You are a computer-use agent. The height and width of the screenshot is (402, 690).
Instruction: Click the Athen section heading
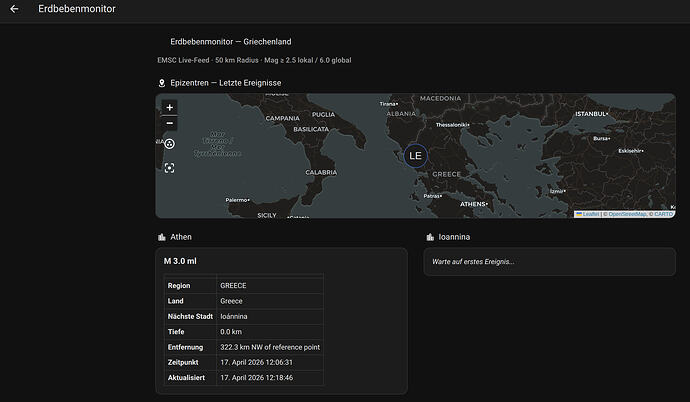(x=181, y=237)
